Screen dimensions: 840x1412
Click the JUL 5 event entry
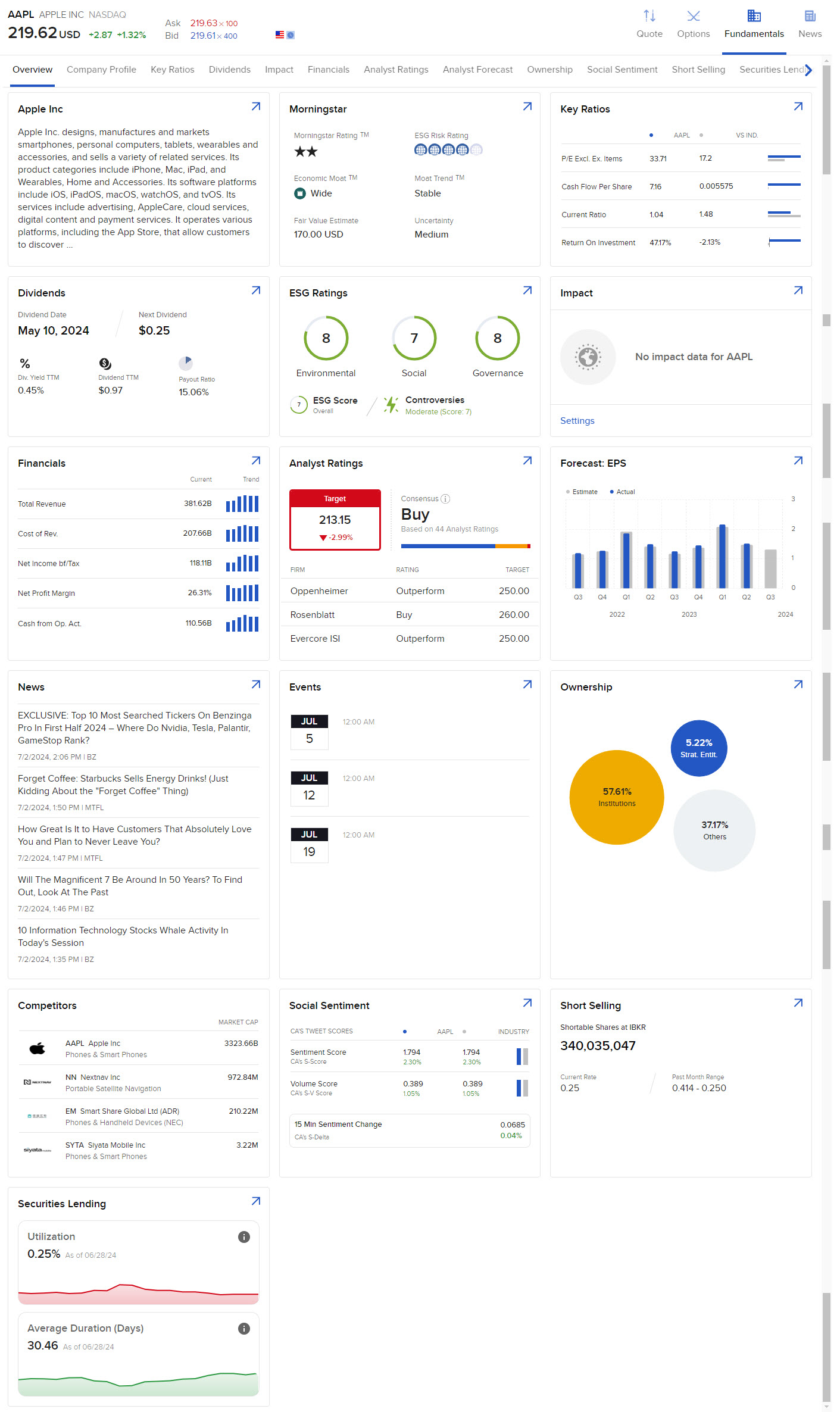[410, 732]
